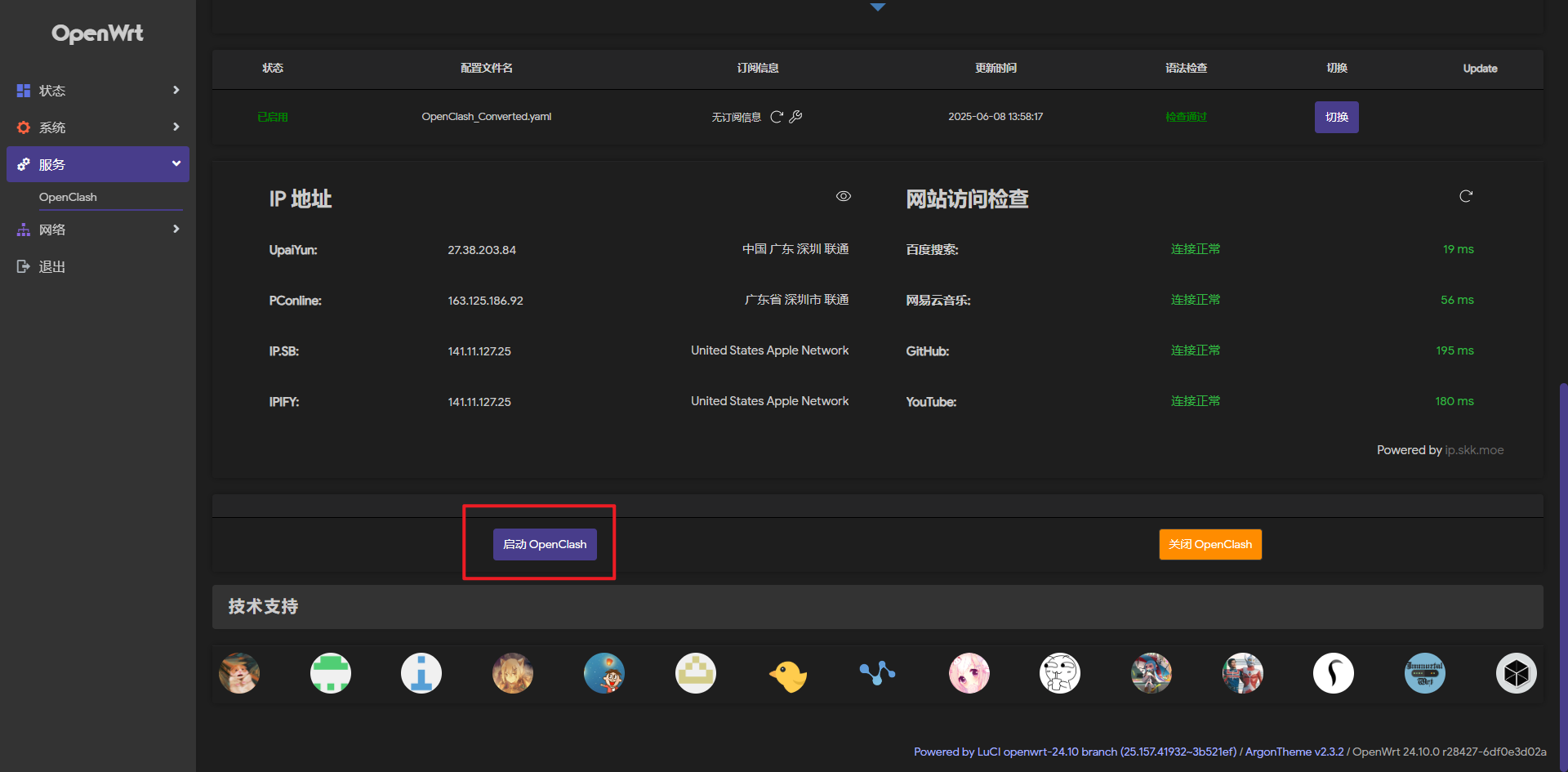
Task: Click the ImmortalWrt logo avatar in support row
Action: pyautogui.click(x=1425, y=673)
